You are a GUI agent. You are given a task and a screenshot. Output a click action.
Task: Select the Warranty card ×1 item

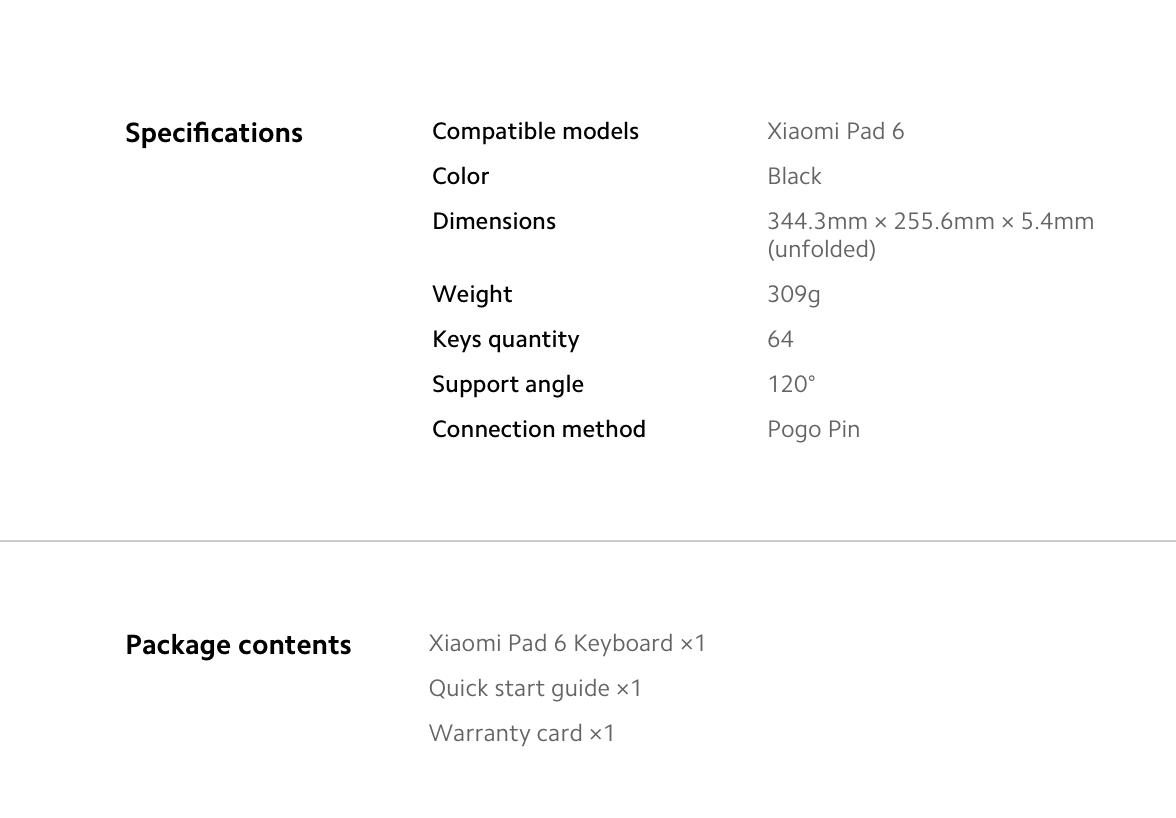click(521, 733)
